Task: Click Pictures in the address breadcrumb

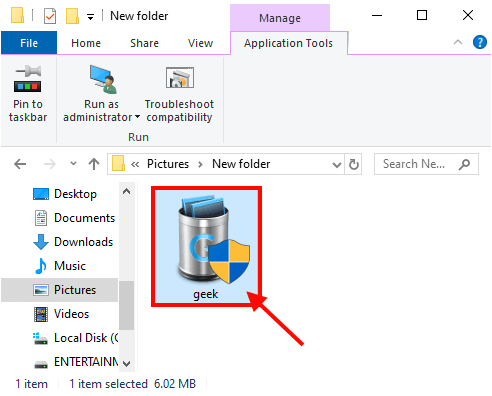Action: pos(168,164)
